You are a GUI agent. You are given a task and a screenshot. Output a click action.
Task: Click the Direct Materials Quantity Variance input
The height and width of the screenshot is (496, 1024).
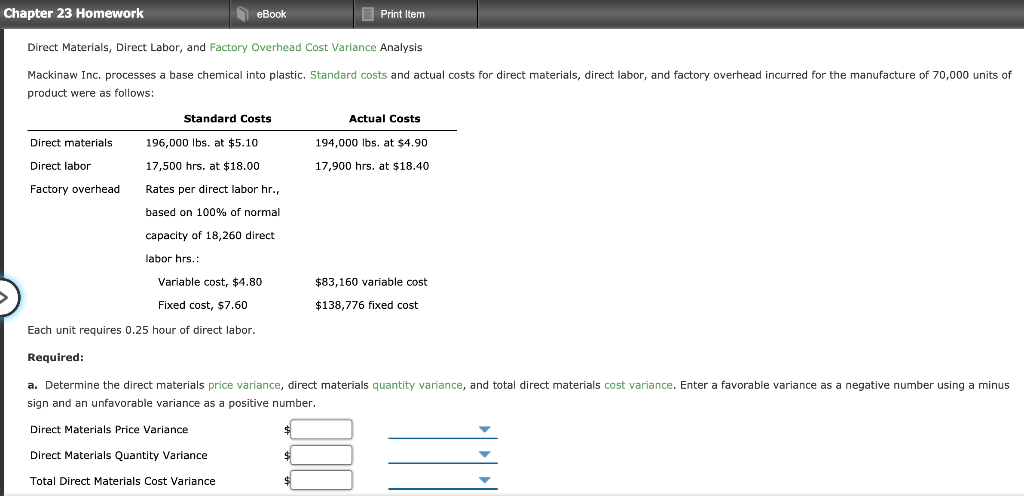322,455
